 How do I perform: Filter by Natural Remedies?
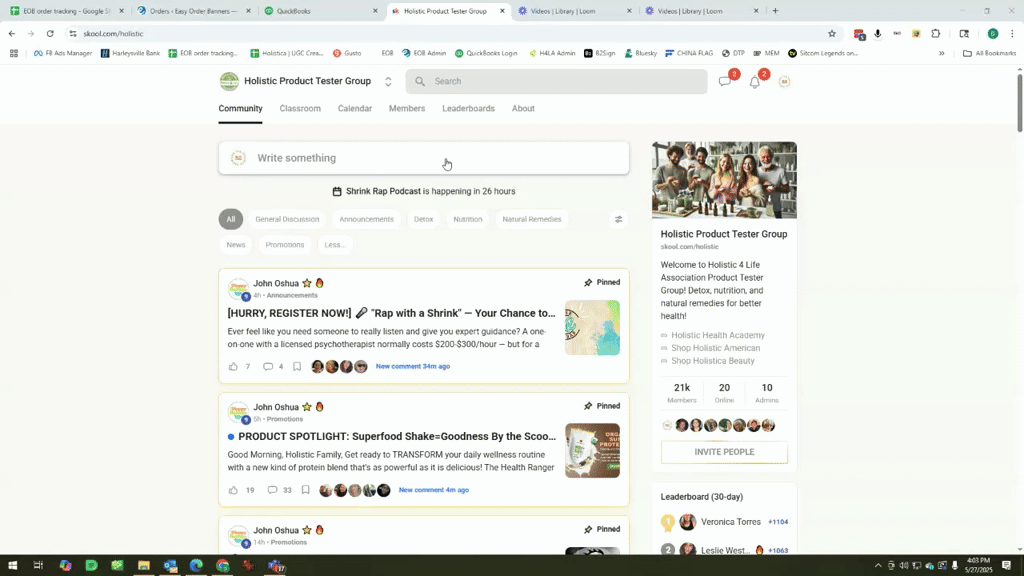pos(532,219)
